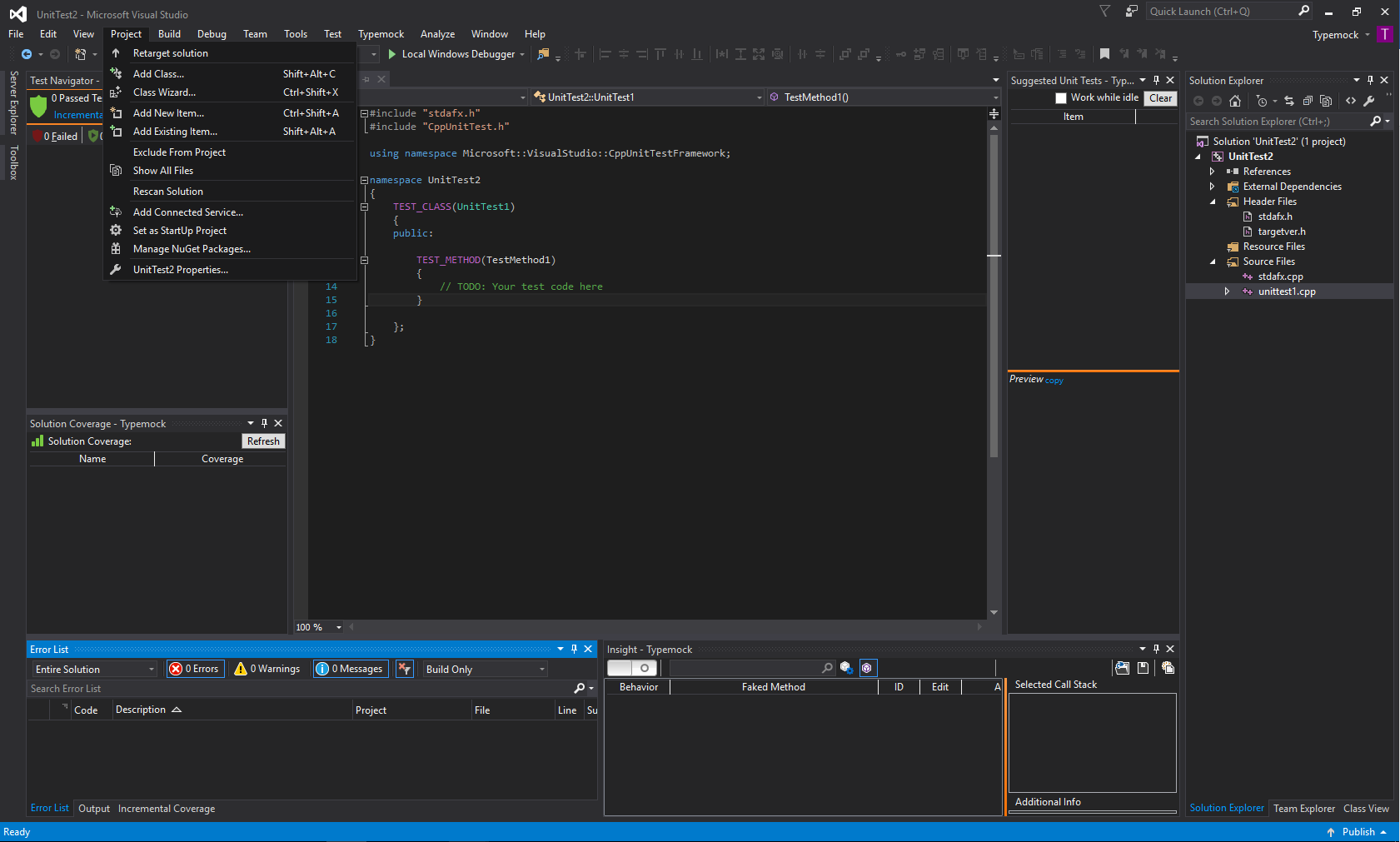
Task: Select Manage NuGet Packages menu entry
Action: tap(192, 249)
